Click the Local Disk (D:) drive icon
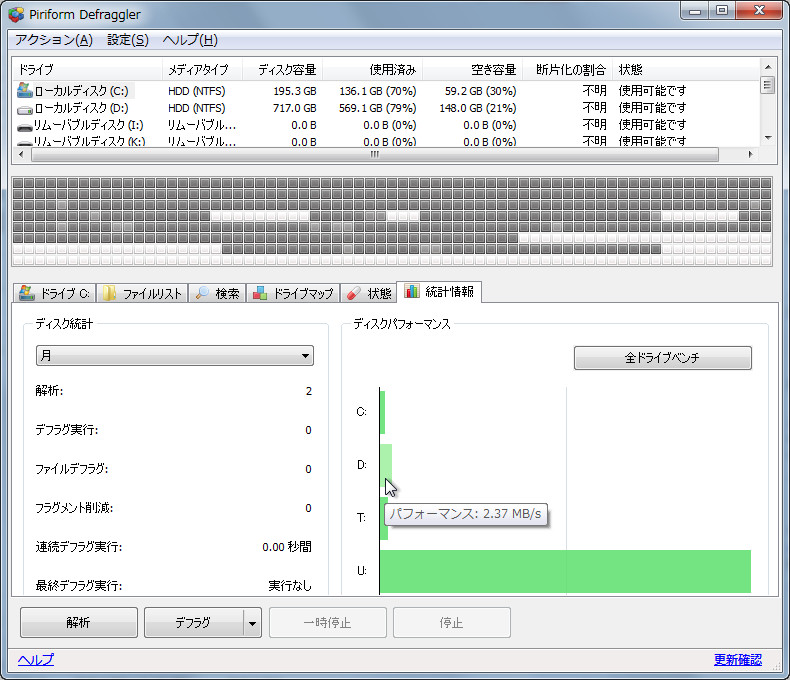Image resolution: width=790 pixels, height=680 pixels. (x=25, y=109)
